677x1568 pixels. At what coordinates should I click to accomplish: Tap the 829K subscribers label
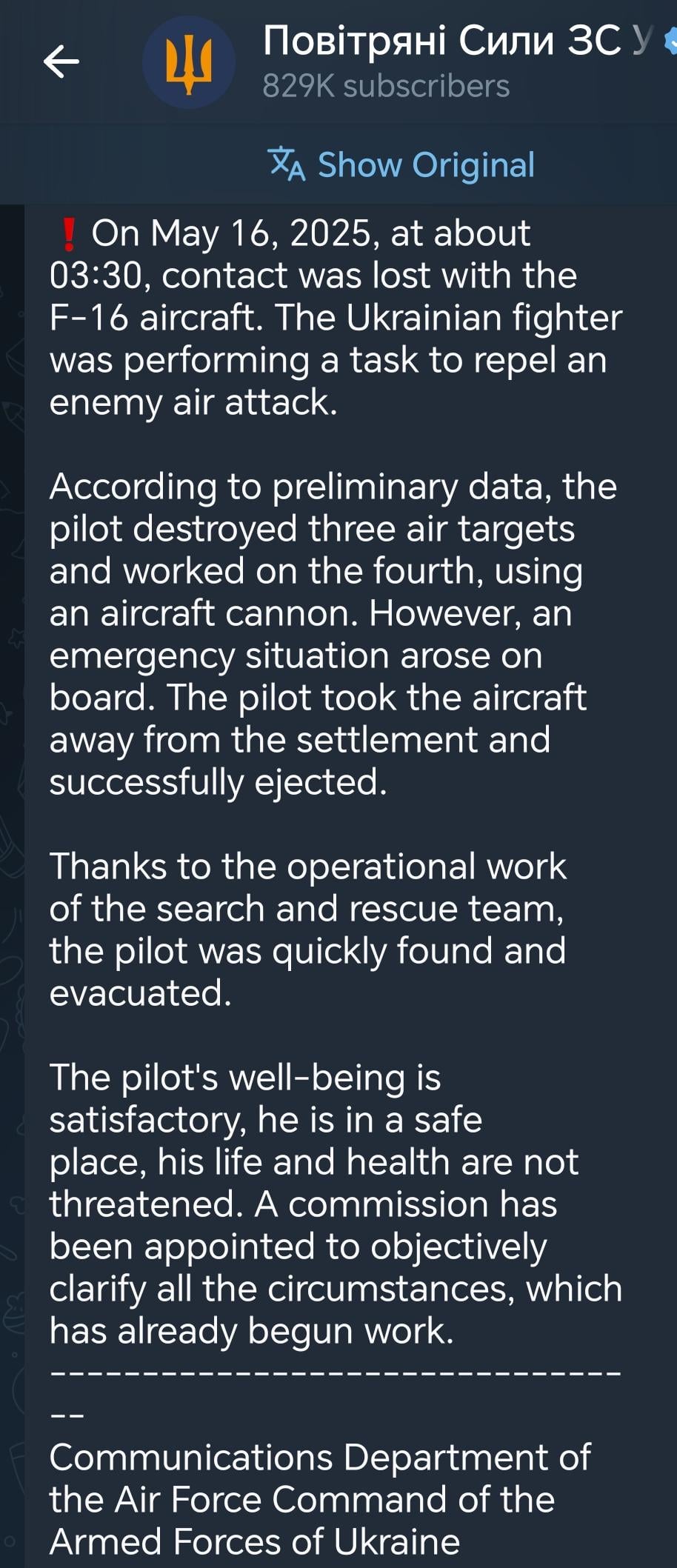pos(386,87)
